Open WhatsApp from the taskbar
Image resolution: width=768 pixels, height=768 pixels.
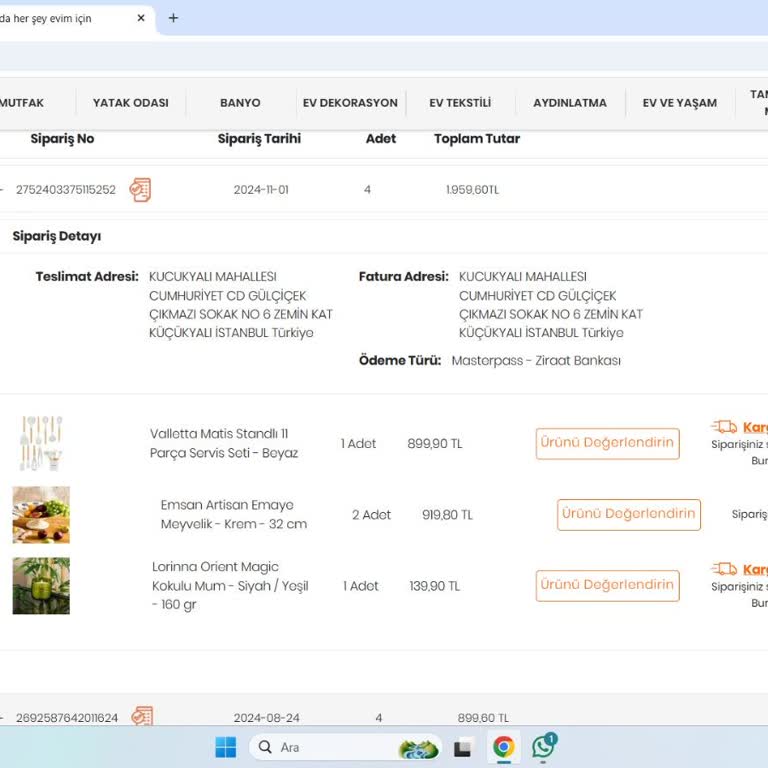click(543, 747)
